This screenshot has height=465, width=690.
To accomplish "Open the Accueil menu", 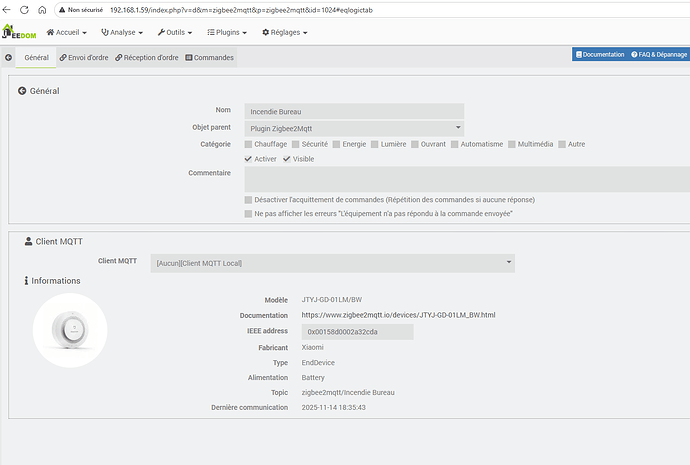I will point(66,32).
